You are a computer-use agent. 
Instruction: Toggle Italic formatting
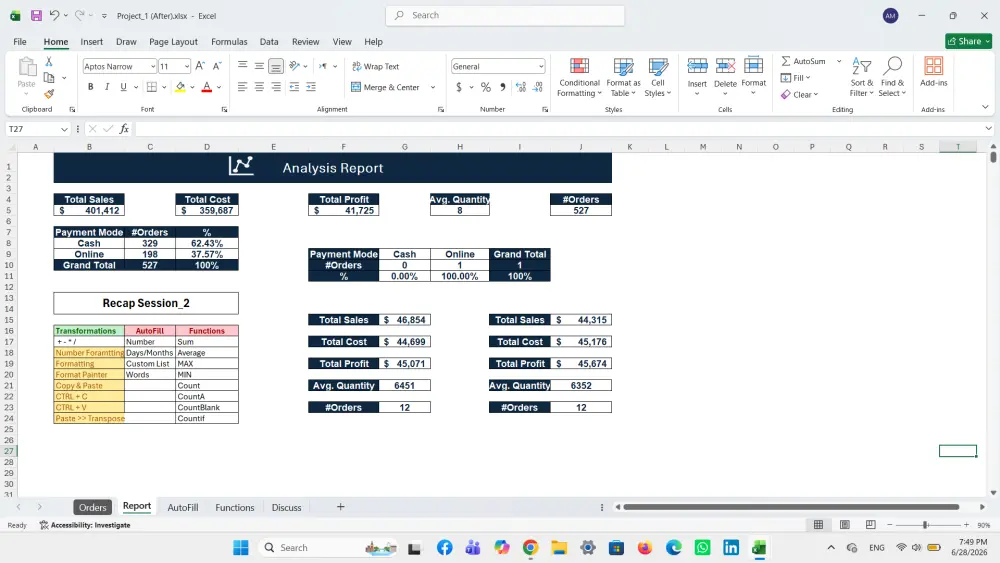point(107,87)
